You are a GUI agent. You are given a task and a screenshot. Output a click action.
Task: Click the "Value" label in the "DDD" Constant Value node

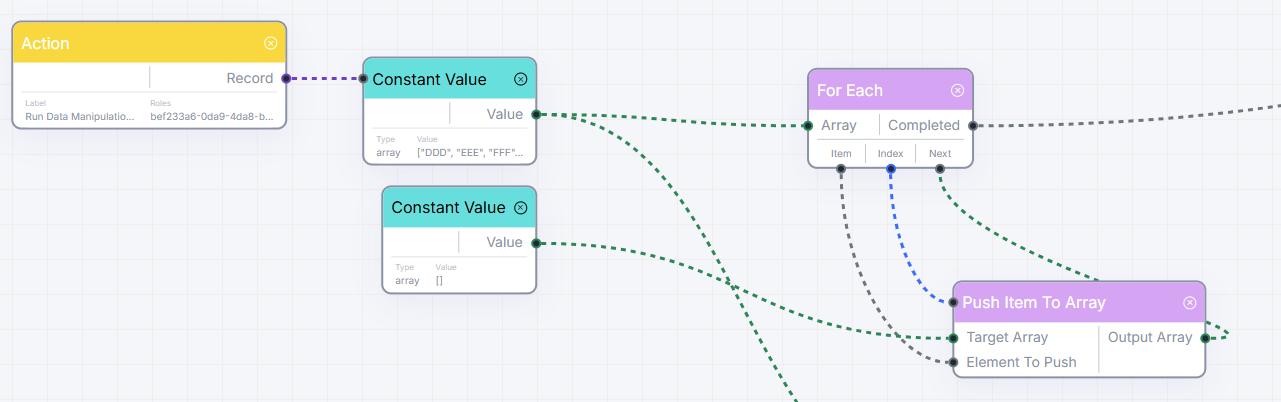(505, 114)
